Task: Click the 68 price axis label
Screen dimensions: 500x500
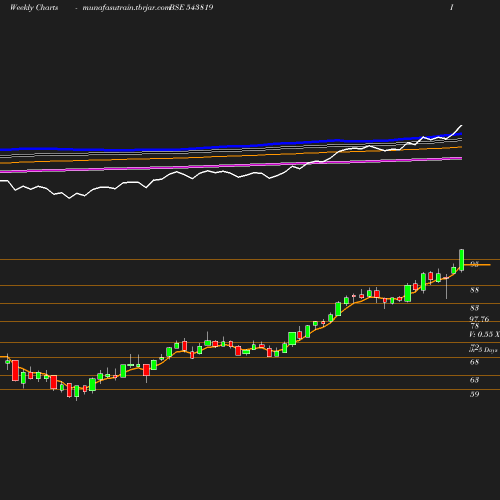Action: (474, 362)
